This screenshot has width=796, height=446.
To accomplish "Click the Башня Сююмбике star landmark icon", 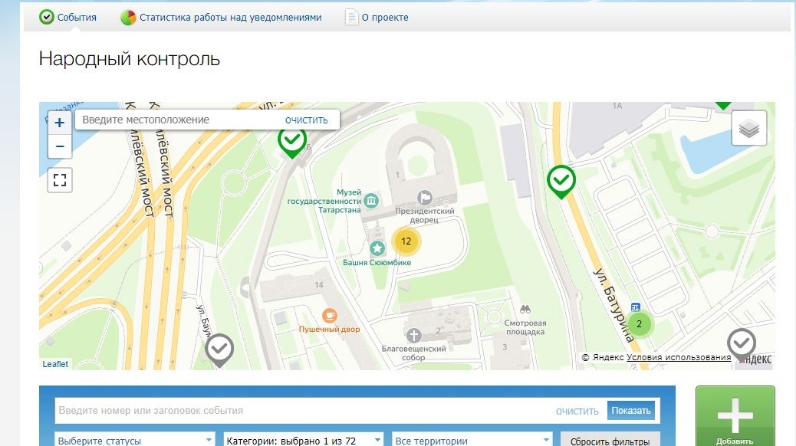I will click(x=377, y=247).
